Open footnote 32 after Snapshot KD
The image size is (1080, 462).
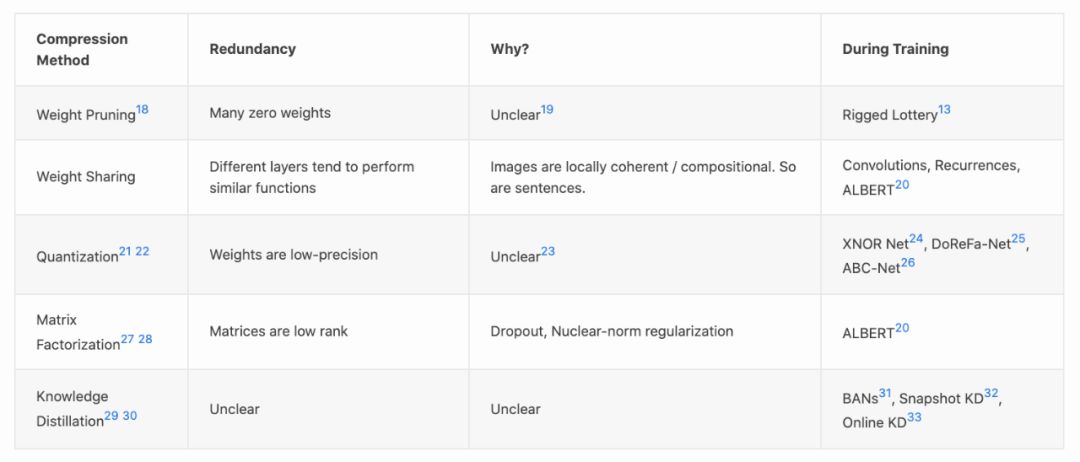[x=991, y=393]
